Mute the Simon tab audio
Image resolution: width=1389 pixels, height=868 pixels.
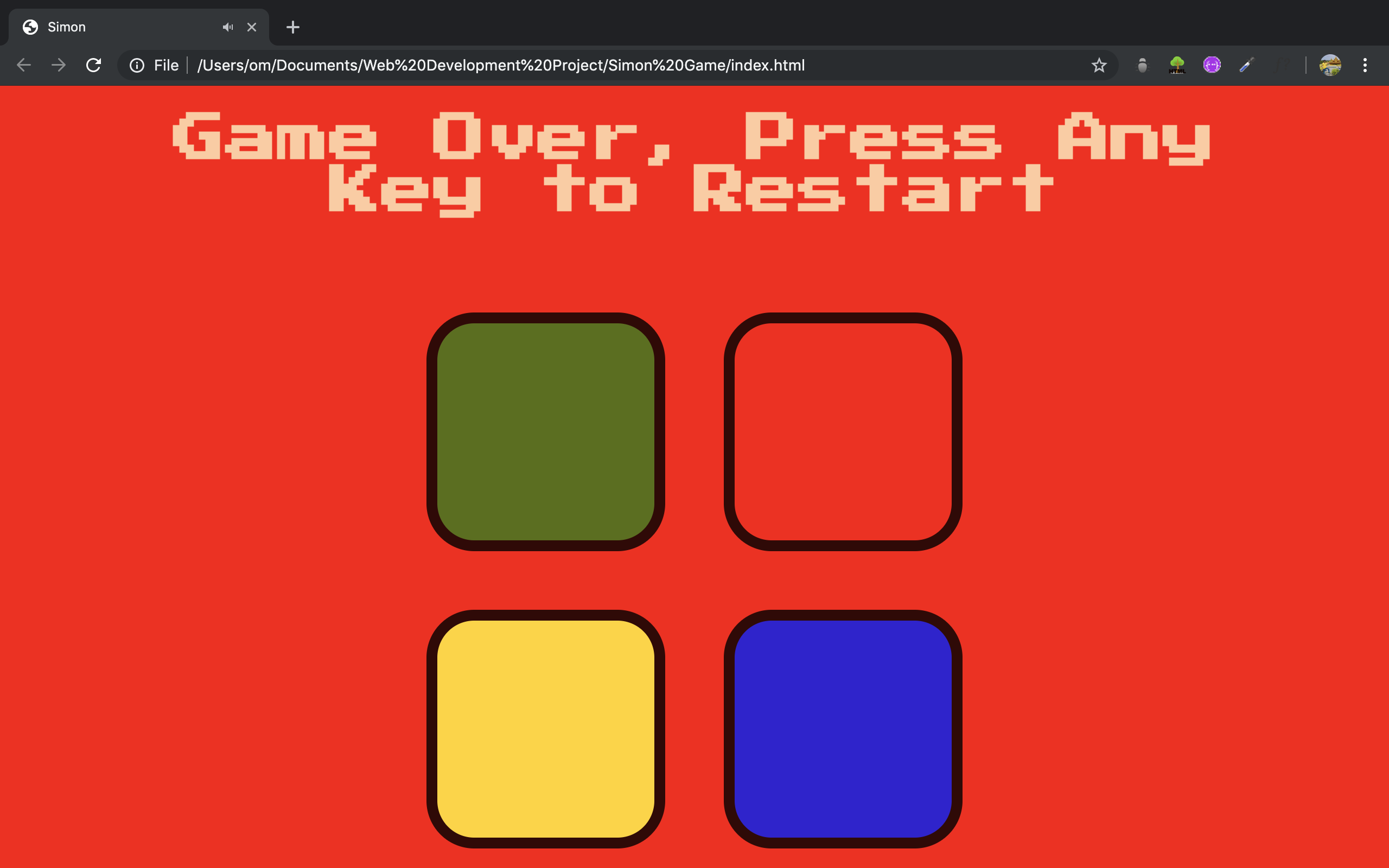coord(228,27)
